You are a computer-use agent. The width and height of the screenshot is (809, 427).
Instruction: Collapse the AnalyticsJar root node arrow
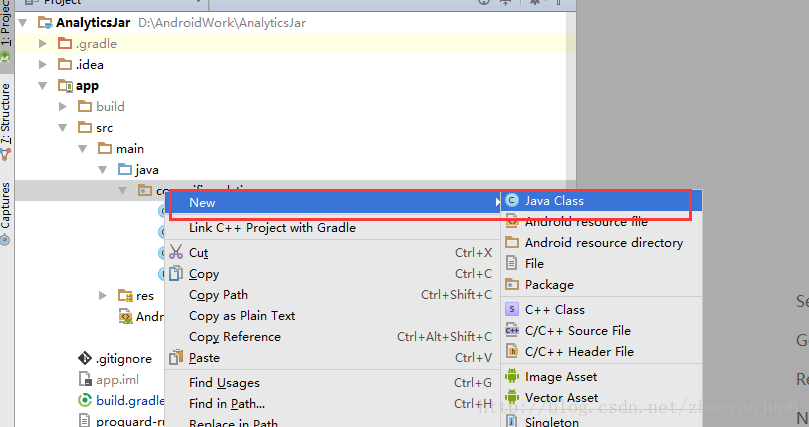click(23, 23)
